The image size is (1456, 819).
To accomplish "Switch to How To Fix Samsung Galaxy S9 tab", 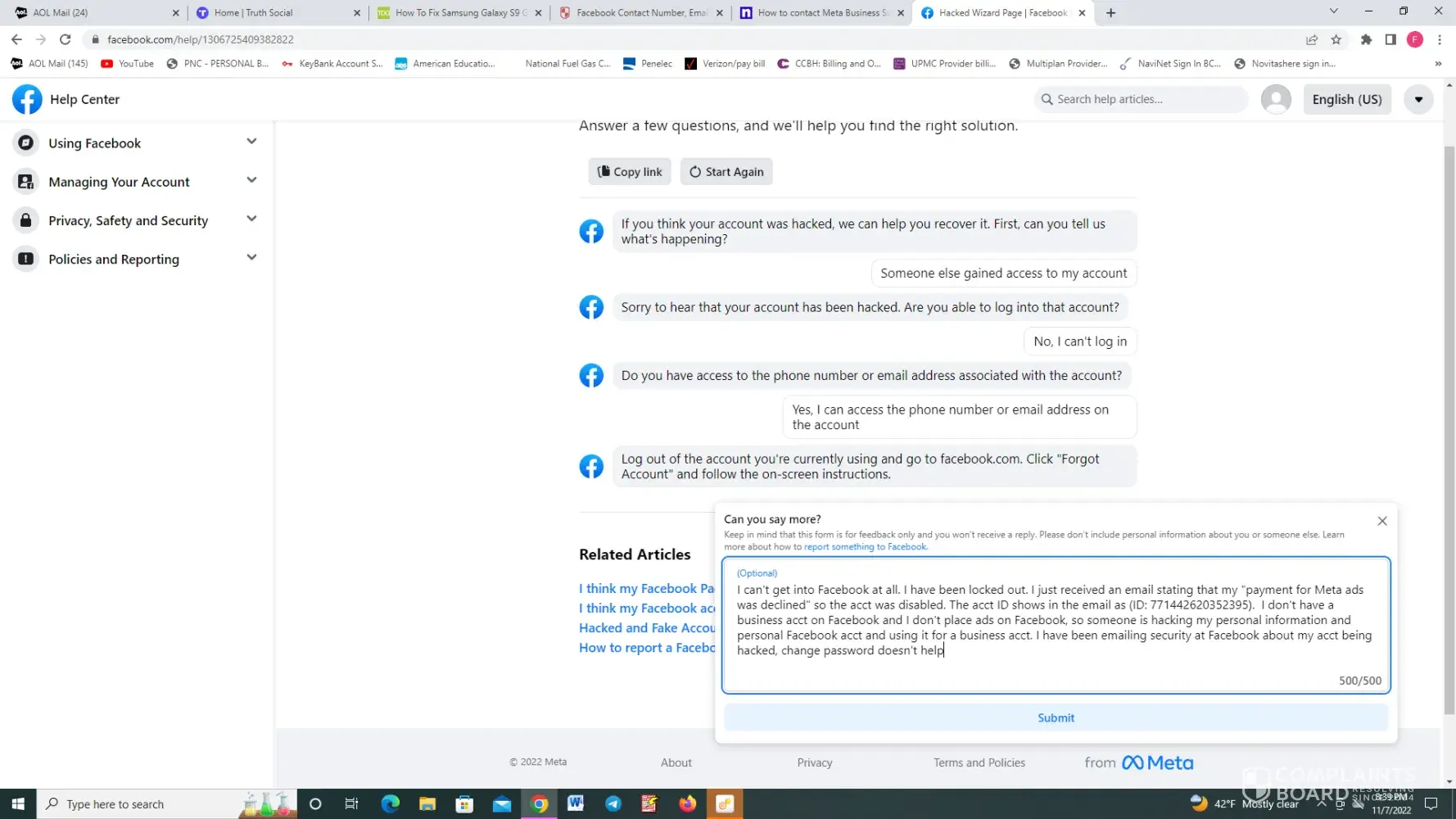I will tap(459, 13).
